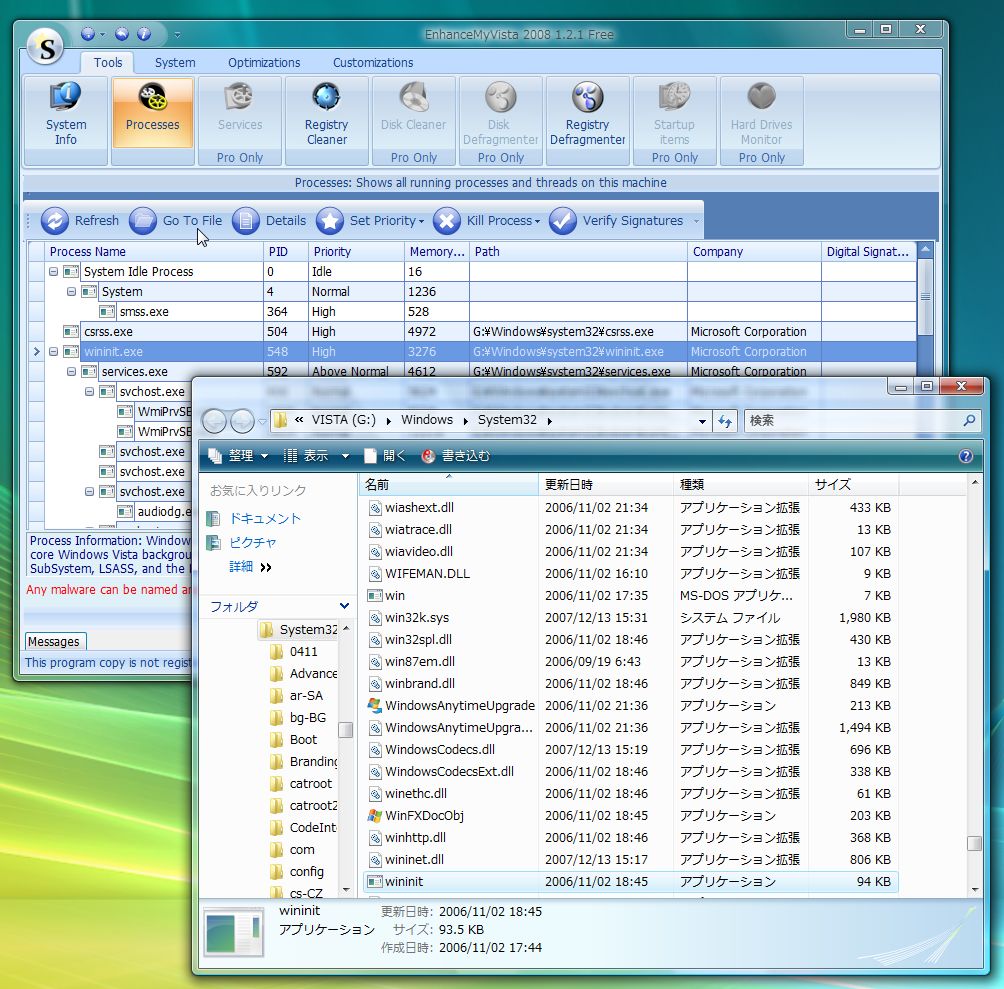The height and width of the screenshot is (989, 1004).
Task: Open the Messages tab
Action: [x=54, y=641]
